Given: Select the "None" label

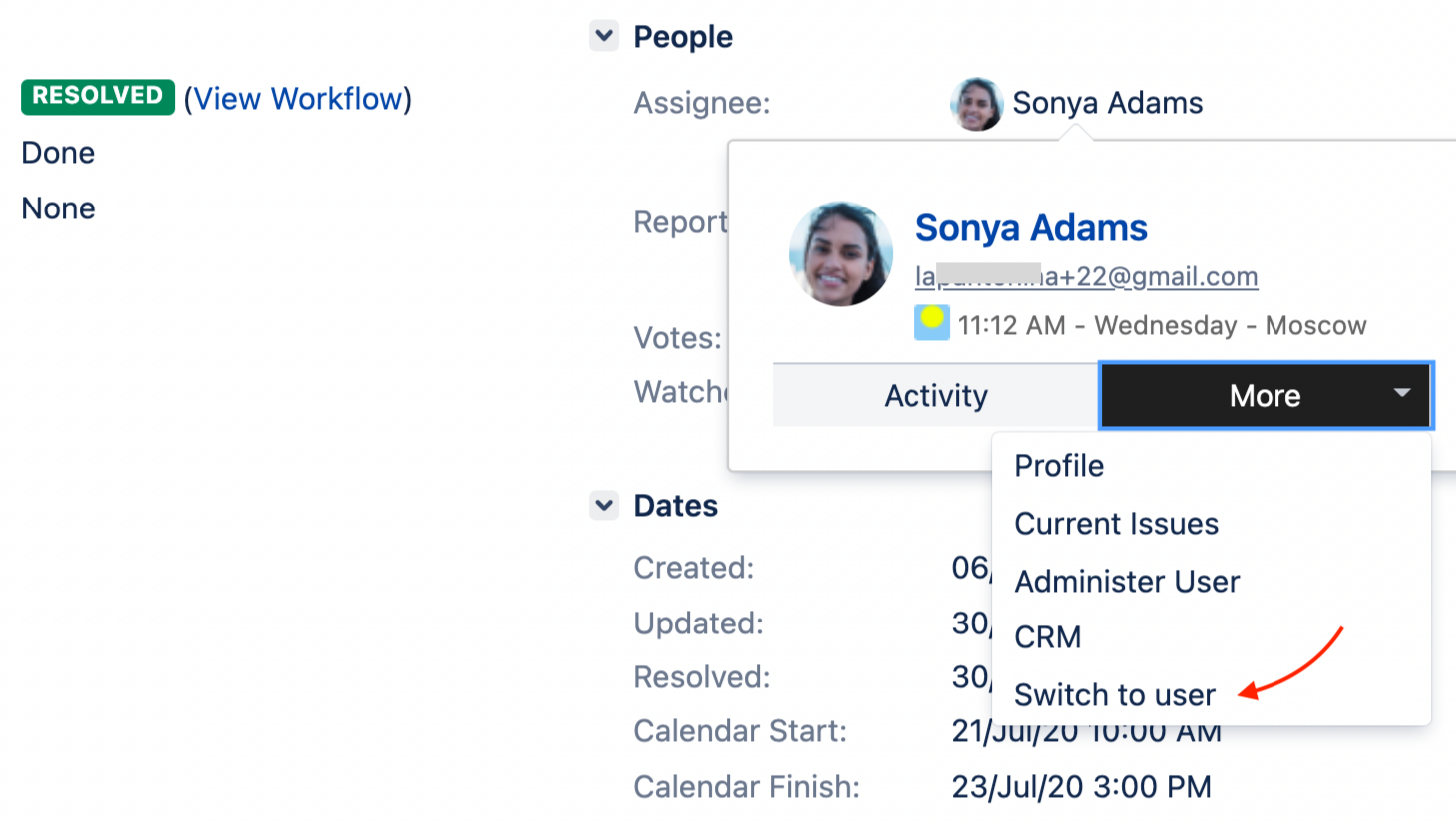Looking at the screenshot, I should [x=57, y=207].
